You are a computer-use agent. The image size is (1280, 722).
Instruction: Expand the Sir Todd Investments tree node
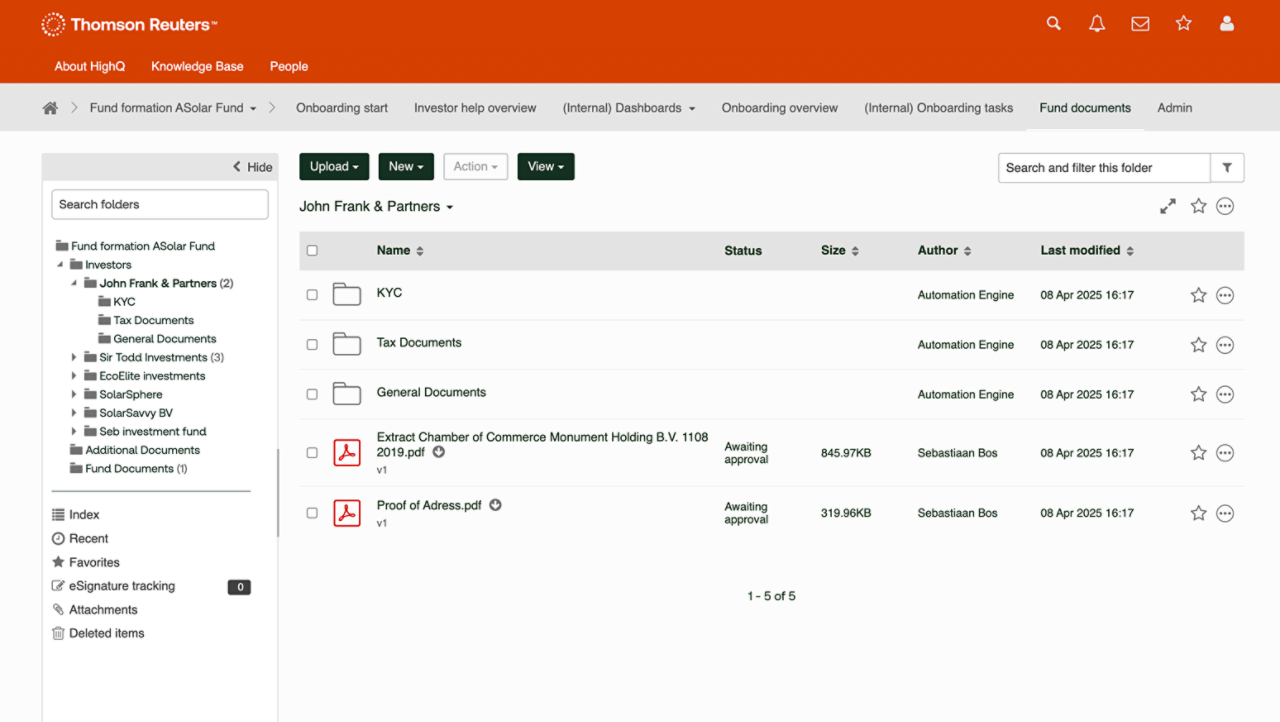click(74, 357)
